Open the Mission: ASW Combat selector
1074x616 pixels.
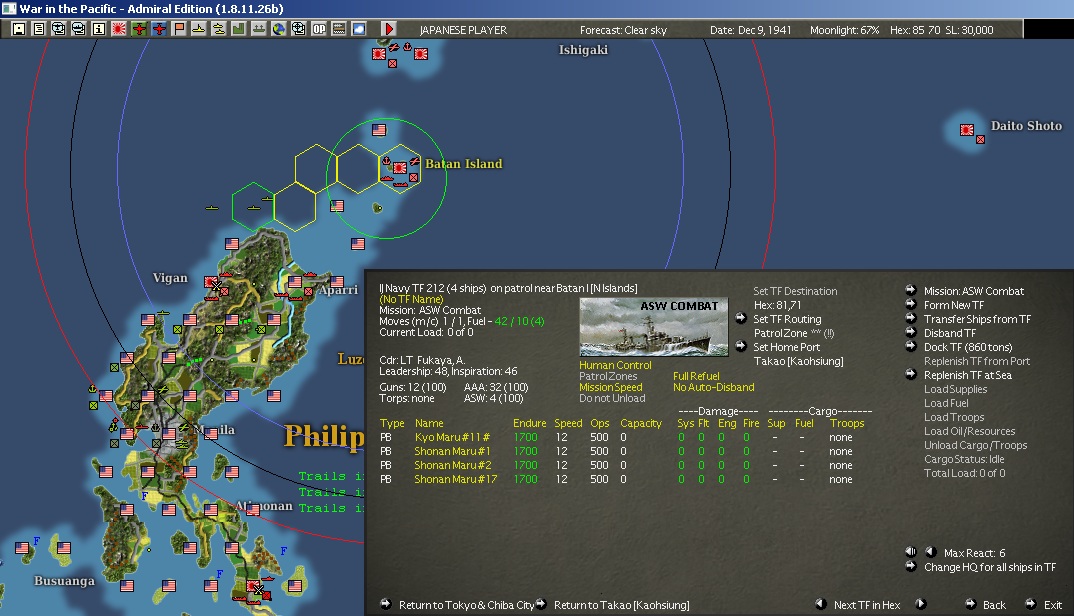coord(973,291)
